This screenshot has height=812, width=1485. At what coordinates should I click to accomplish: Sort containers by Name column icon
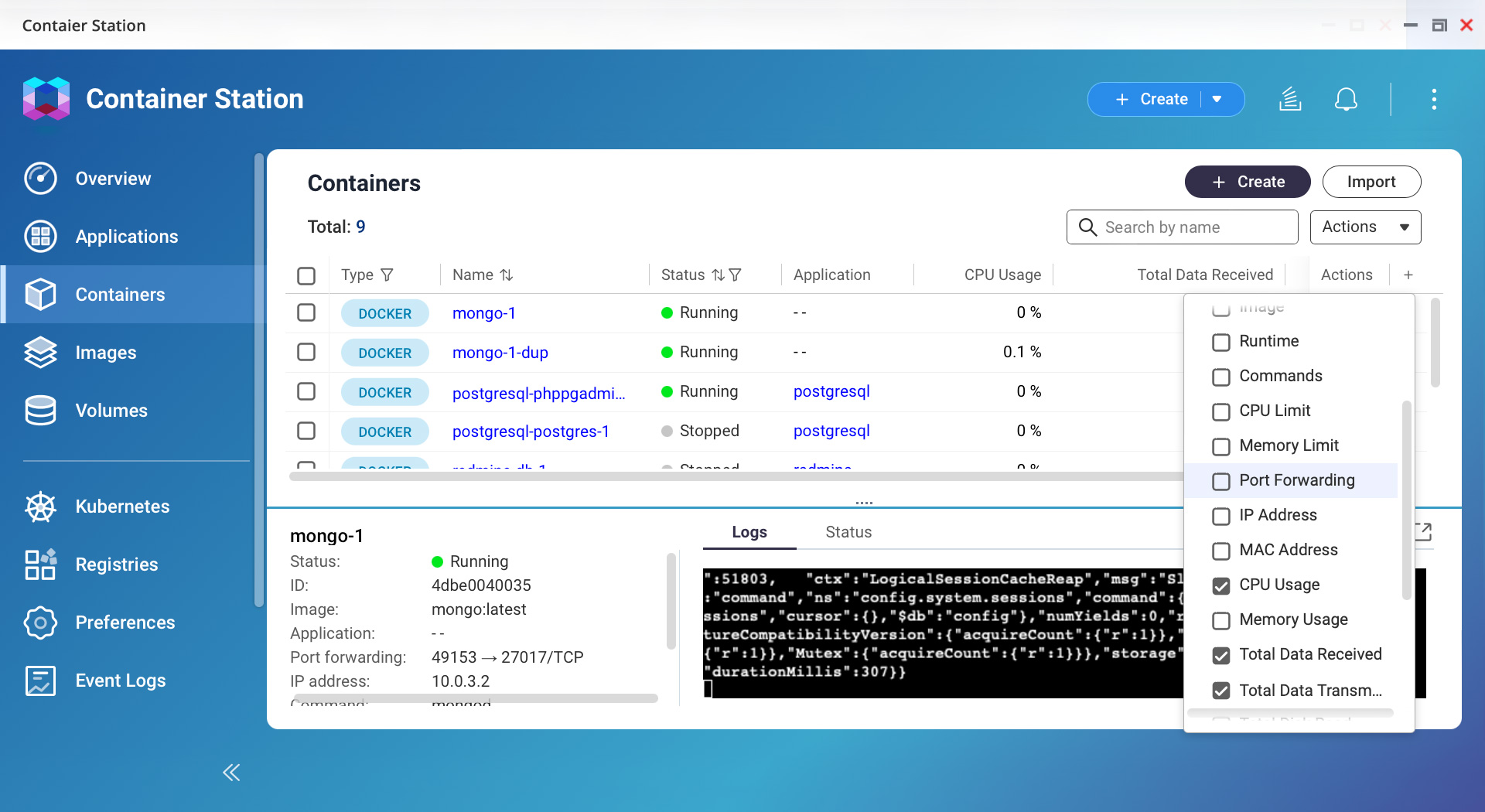click(x=507, y=275)
